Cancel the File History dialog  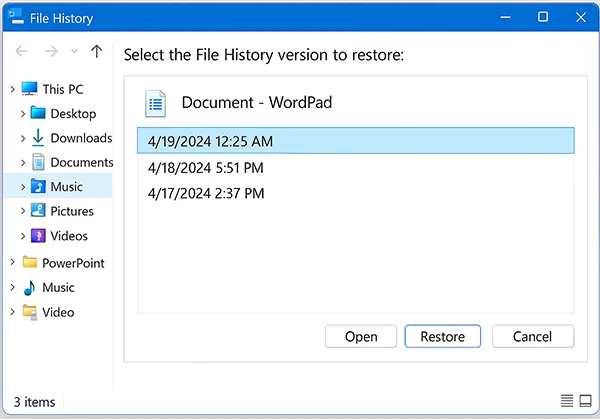533,337
